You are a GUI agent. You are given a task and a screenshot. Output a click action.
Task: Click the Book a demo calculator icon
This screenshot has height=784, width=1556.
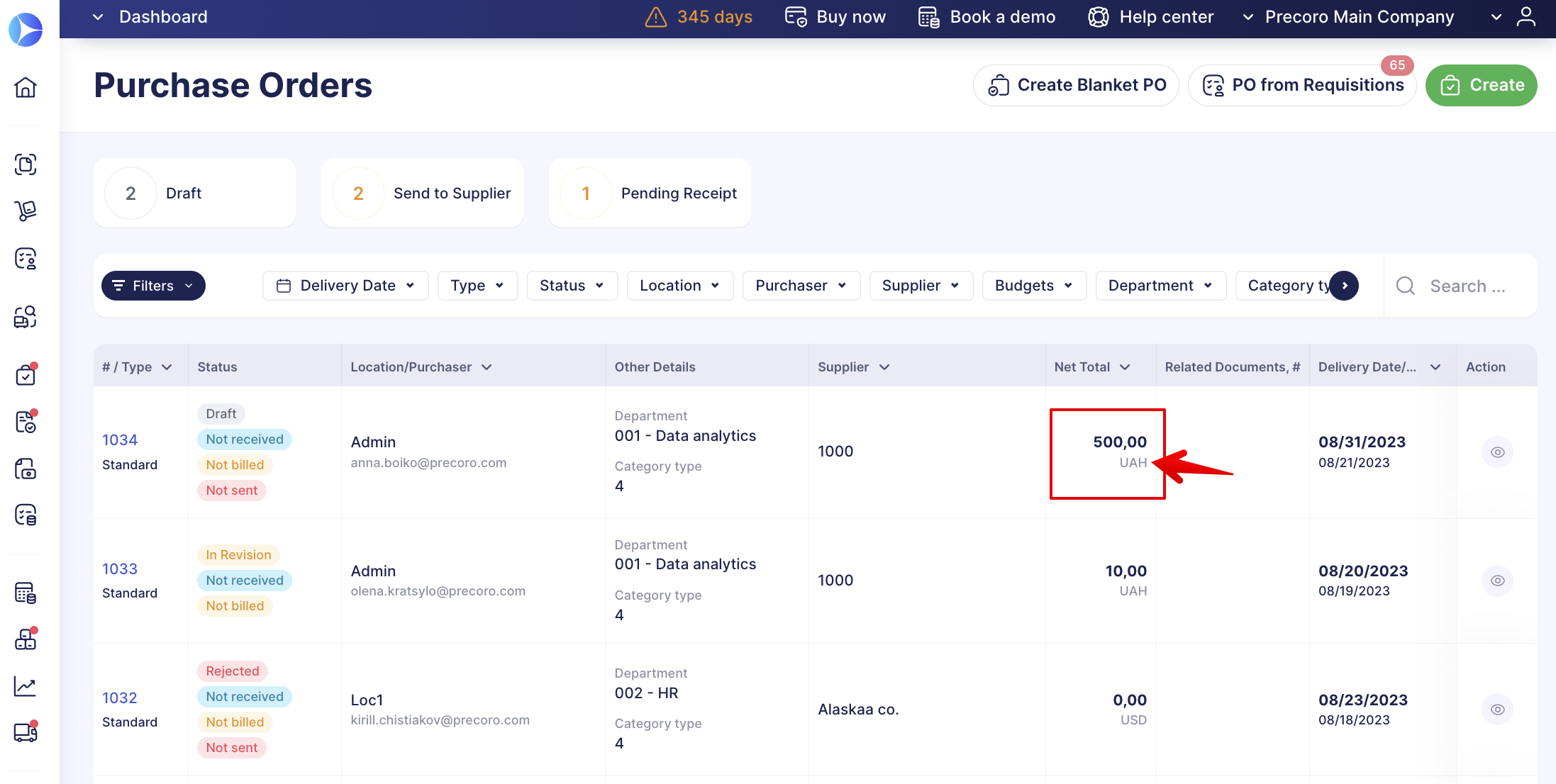click(x=929, y=17)
